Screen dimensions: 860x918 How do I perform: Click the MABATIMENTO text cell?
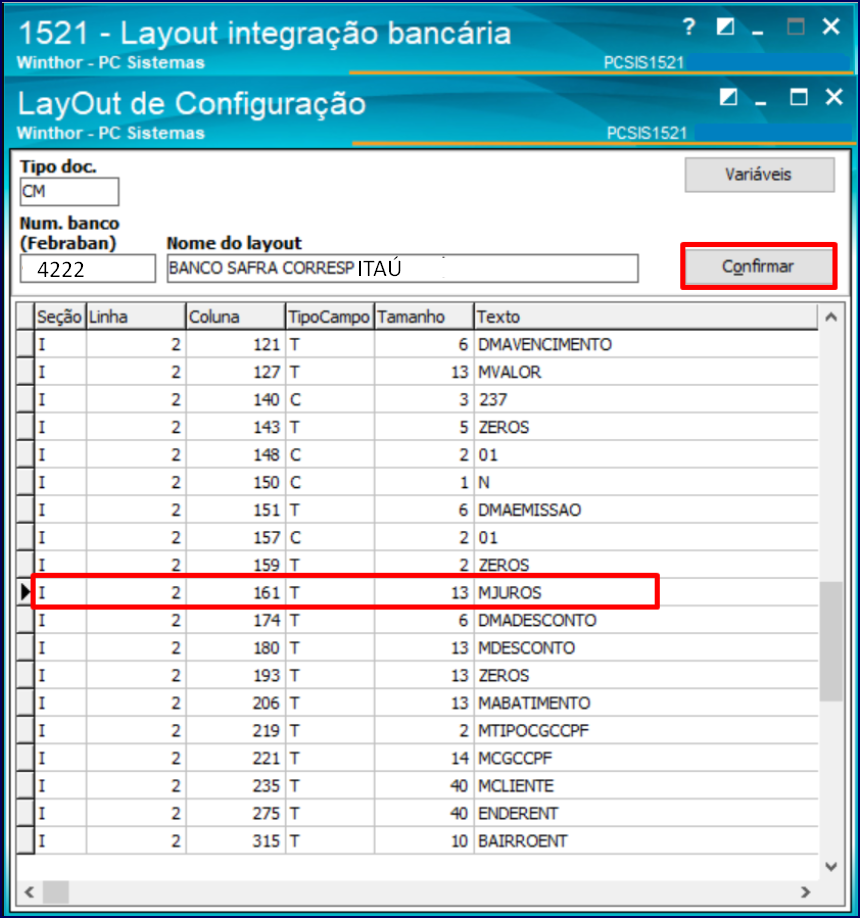[x=646, y=703]
